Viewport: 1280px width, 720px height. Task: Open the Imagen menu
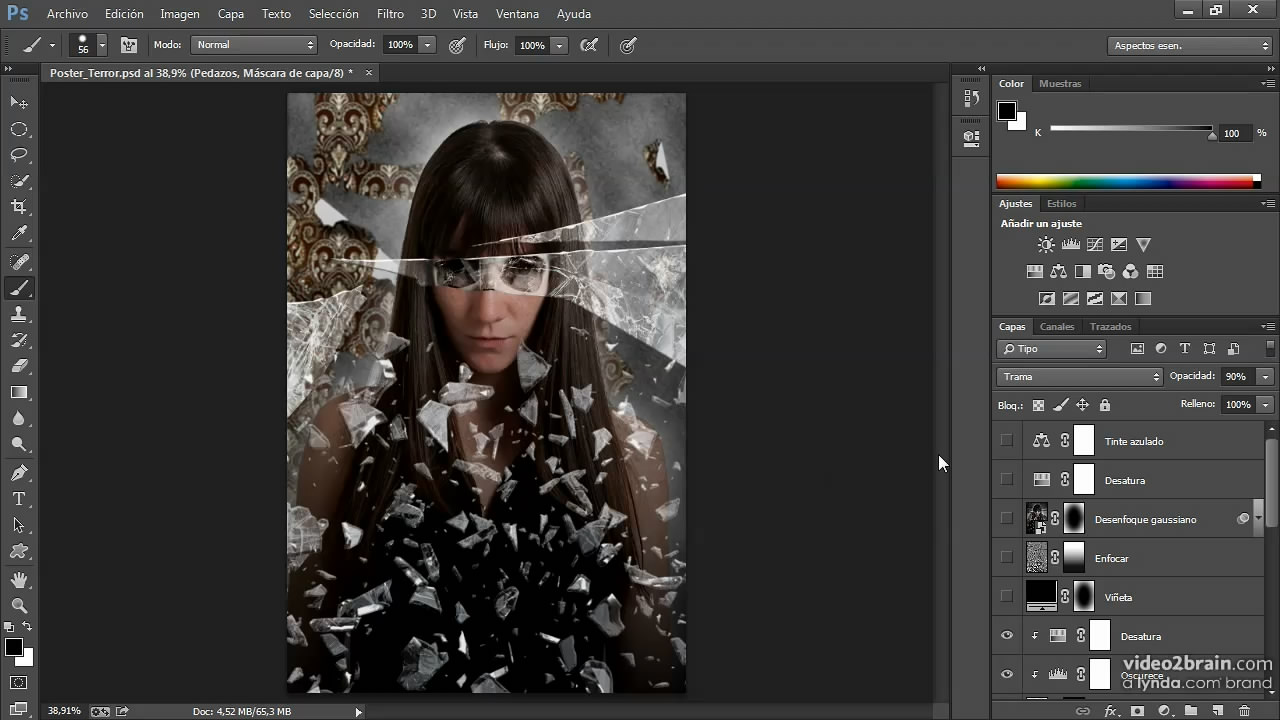(180, 14)
